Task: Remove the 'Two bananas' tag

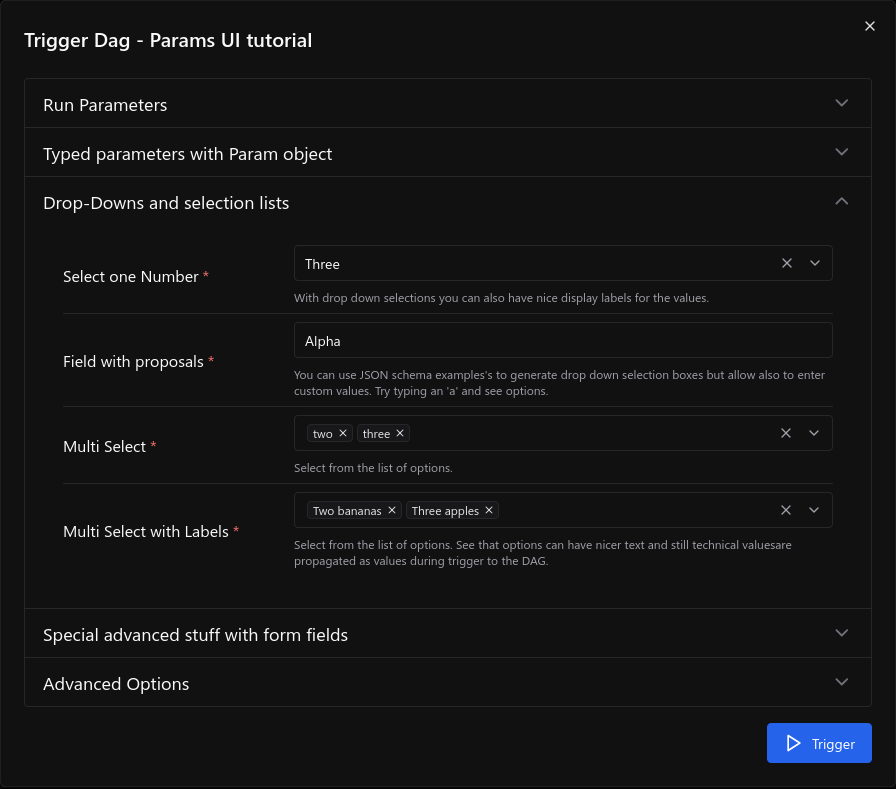Action: (x=392, y=510)
